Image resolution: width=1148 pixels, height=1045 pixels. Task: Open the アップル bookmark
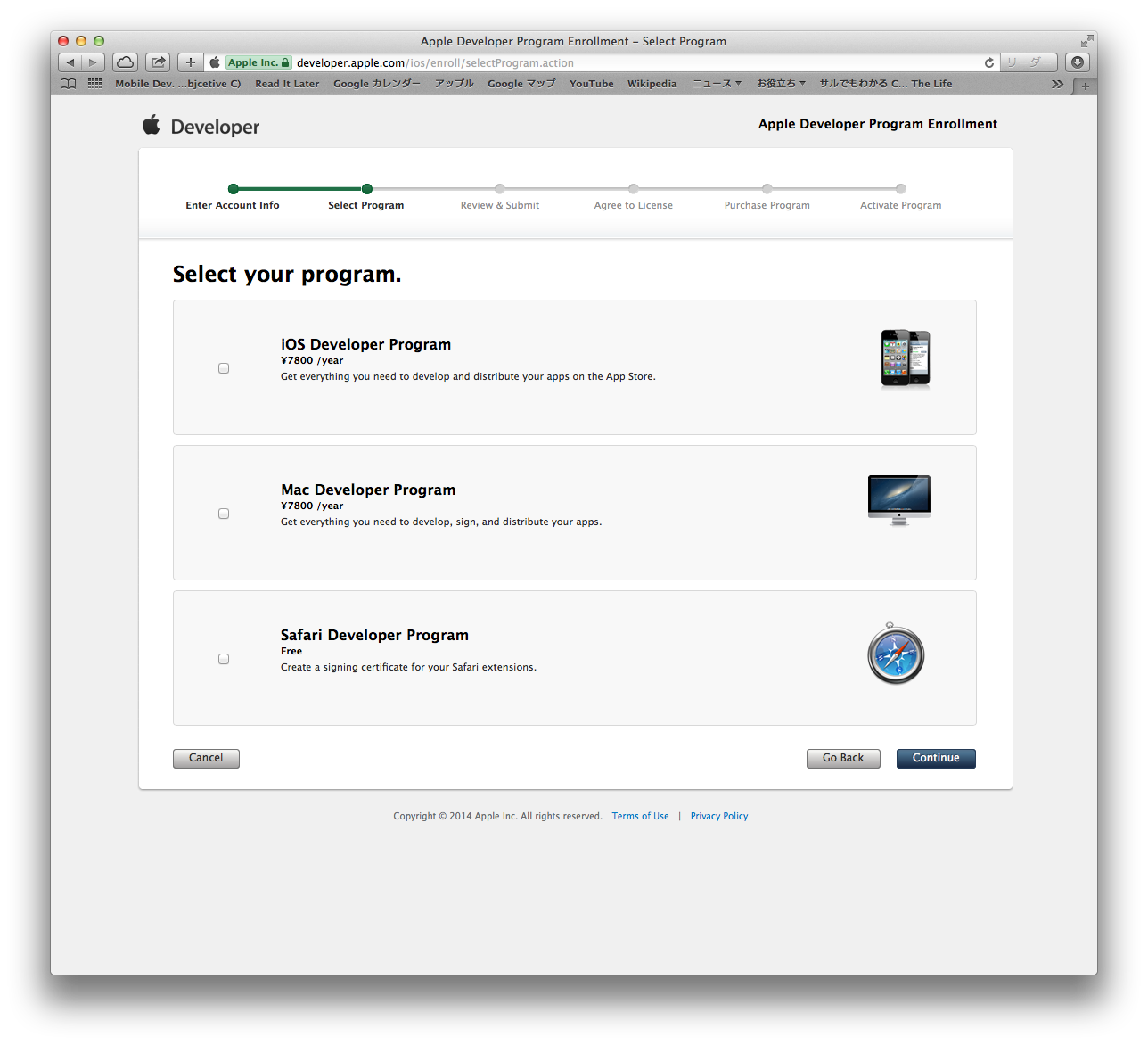coord(455,84)
